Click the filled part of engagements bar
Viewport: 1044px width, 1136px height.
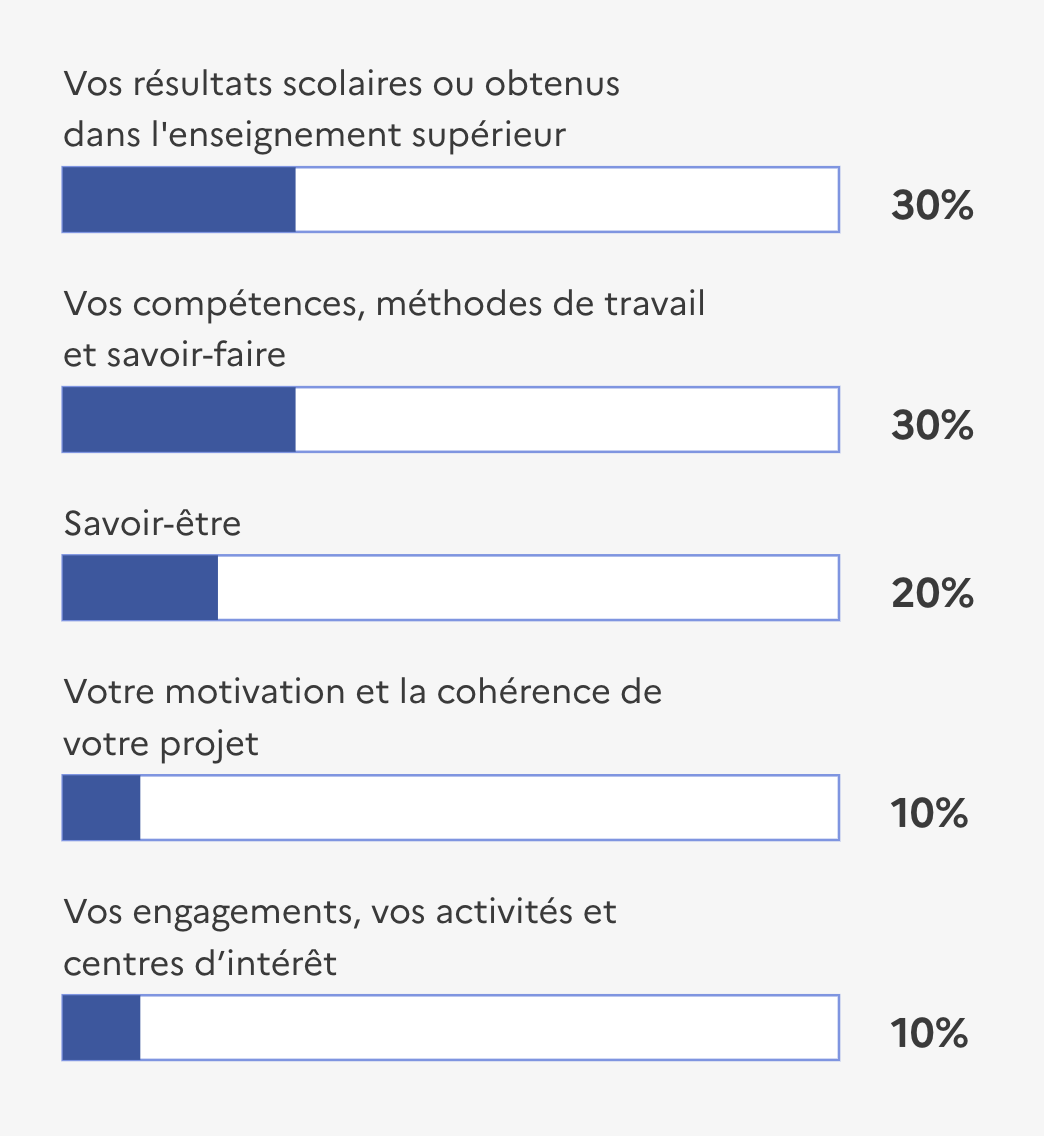101,1027
